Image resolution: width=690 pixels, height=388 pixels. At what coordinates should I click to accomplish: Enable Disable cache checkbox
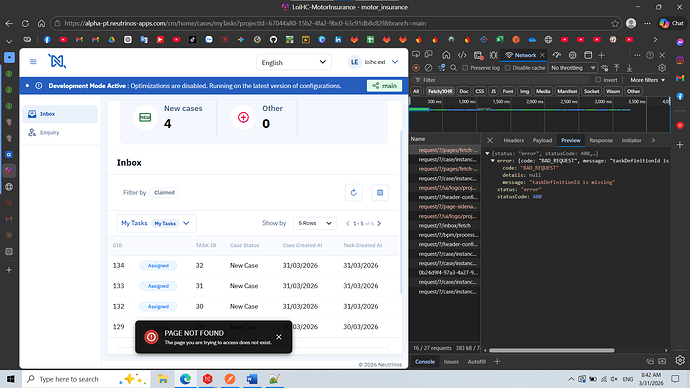click(x=507, y=68)
